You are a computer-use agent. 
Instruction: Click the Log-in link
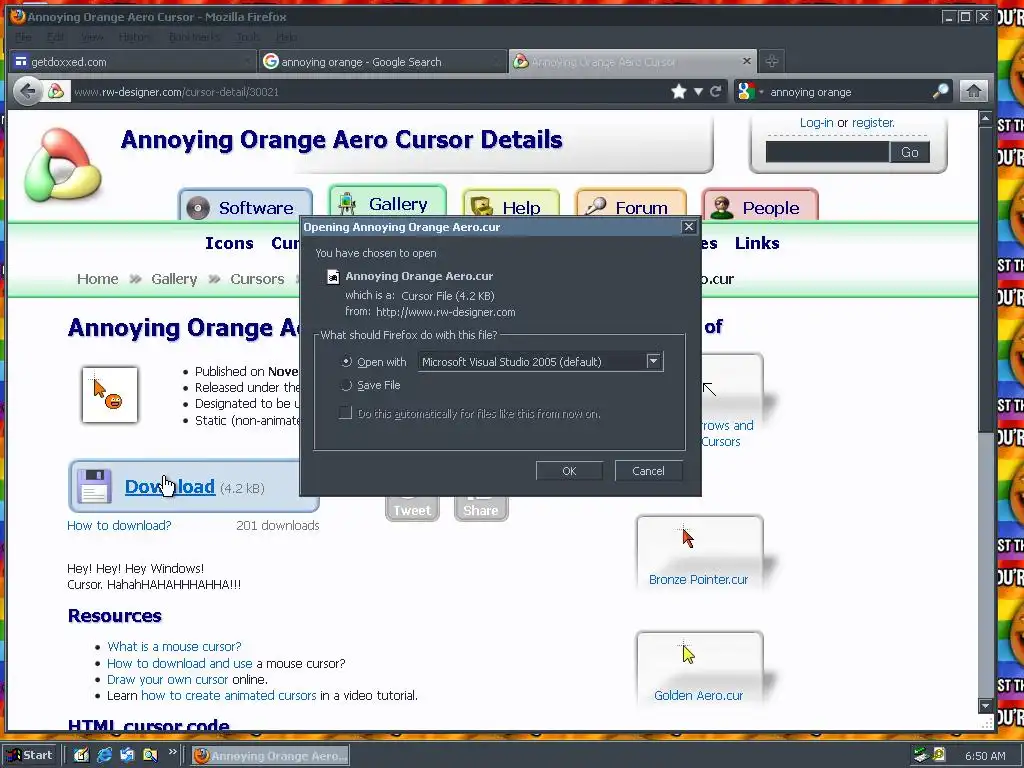816,123
